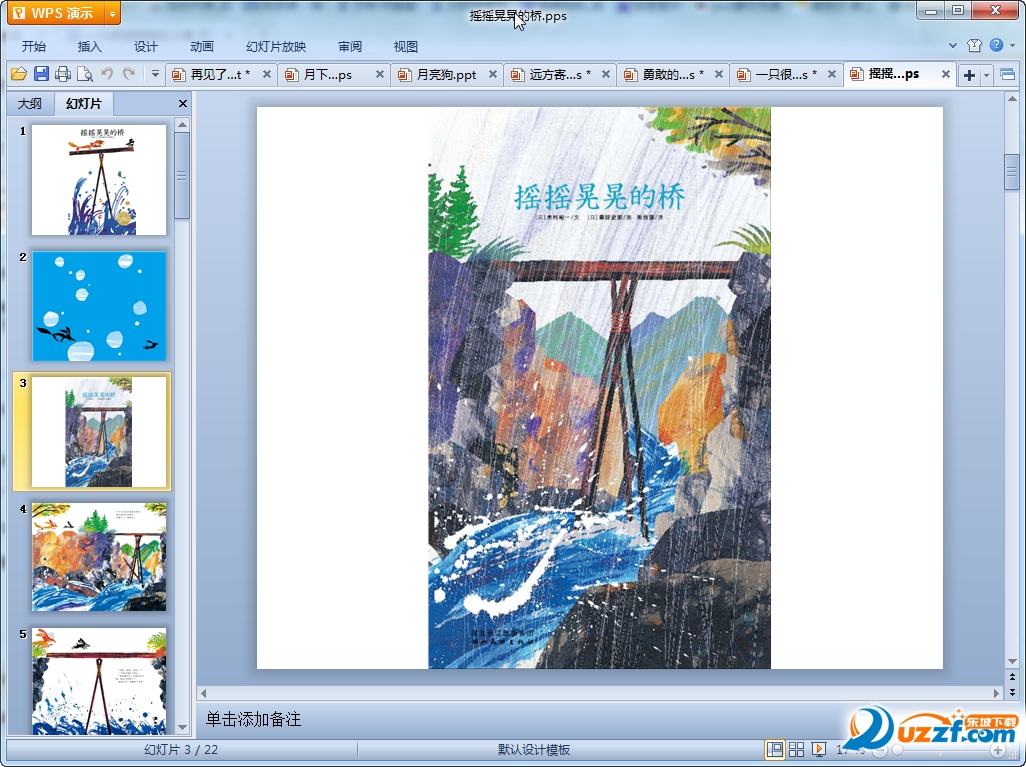Open the 动画 ribbon tab
The image size is (1026, 767).
(202, 46)
